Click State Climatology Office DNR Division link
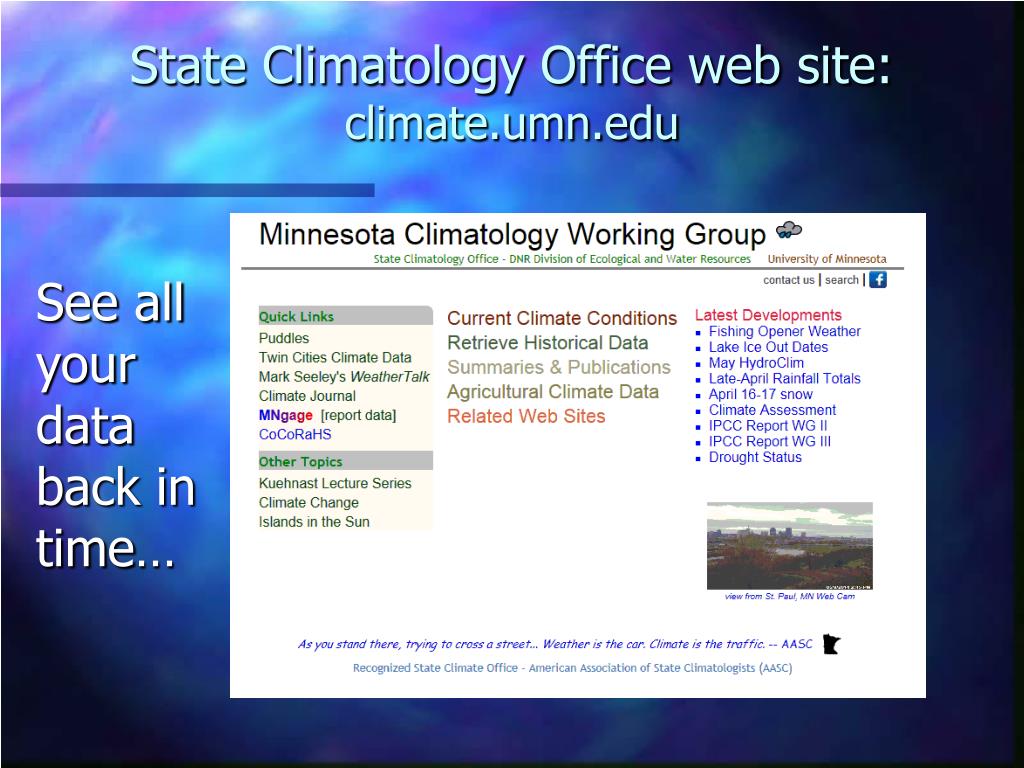Screen dimensions: 1024x768 pyautogui.click(x=562, y=259)
